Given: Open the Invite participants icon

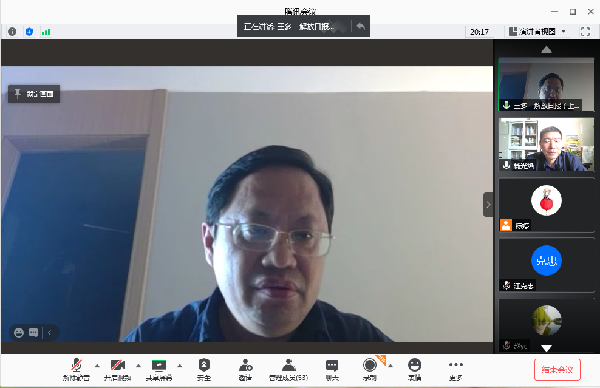Looking at the screenshot, I should point(245,369).
